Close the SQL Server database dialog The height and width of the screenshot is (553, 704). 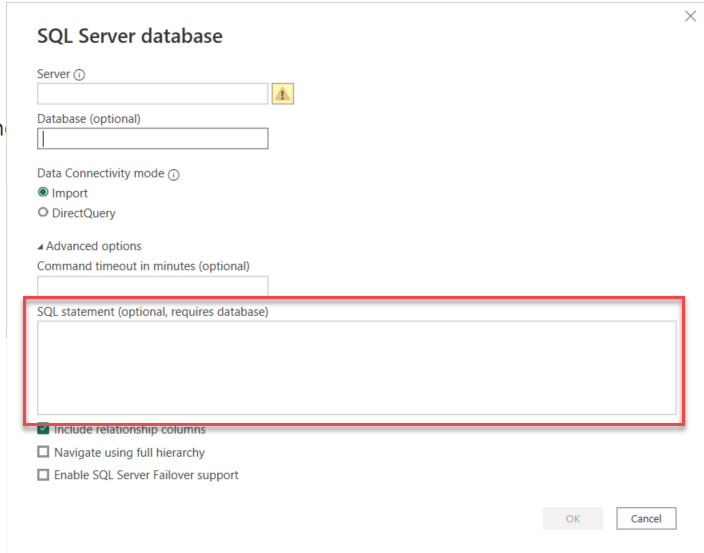690,17
